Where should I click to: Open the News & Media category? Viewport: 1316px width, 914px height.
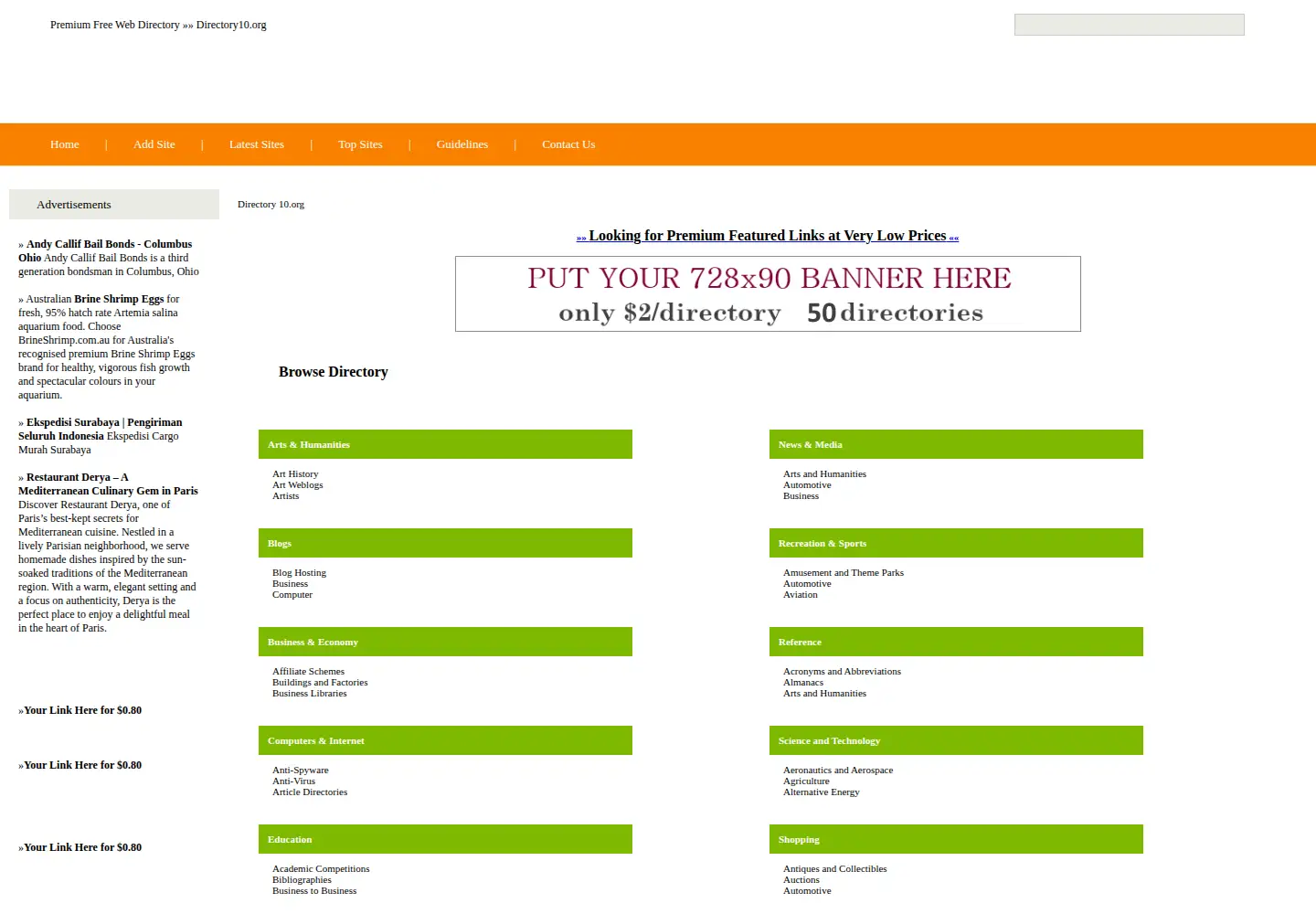[811, 444]
